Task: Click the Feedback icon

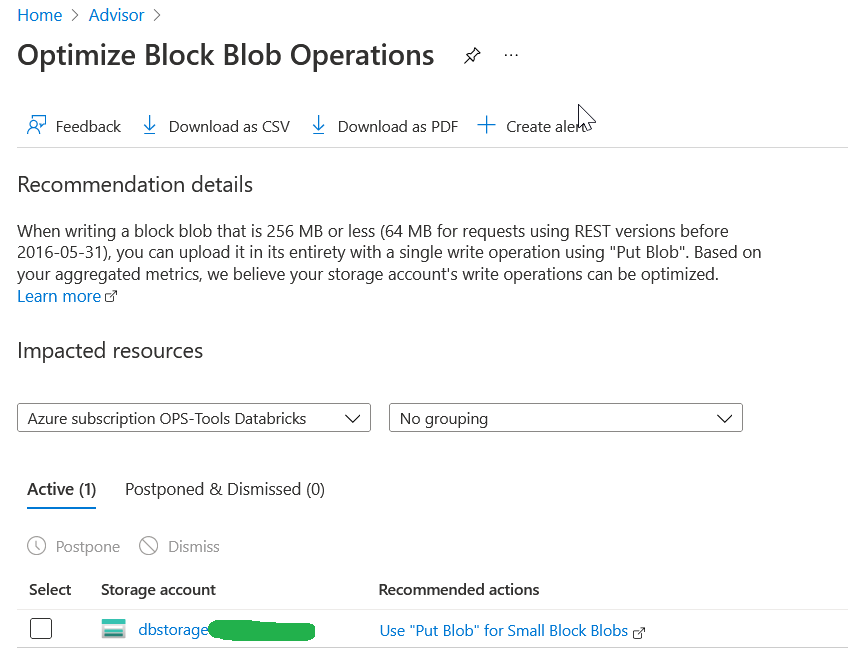Action: (x=37, y=126)
